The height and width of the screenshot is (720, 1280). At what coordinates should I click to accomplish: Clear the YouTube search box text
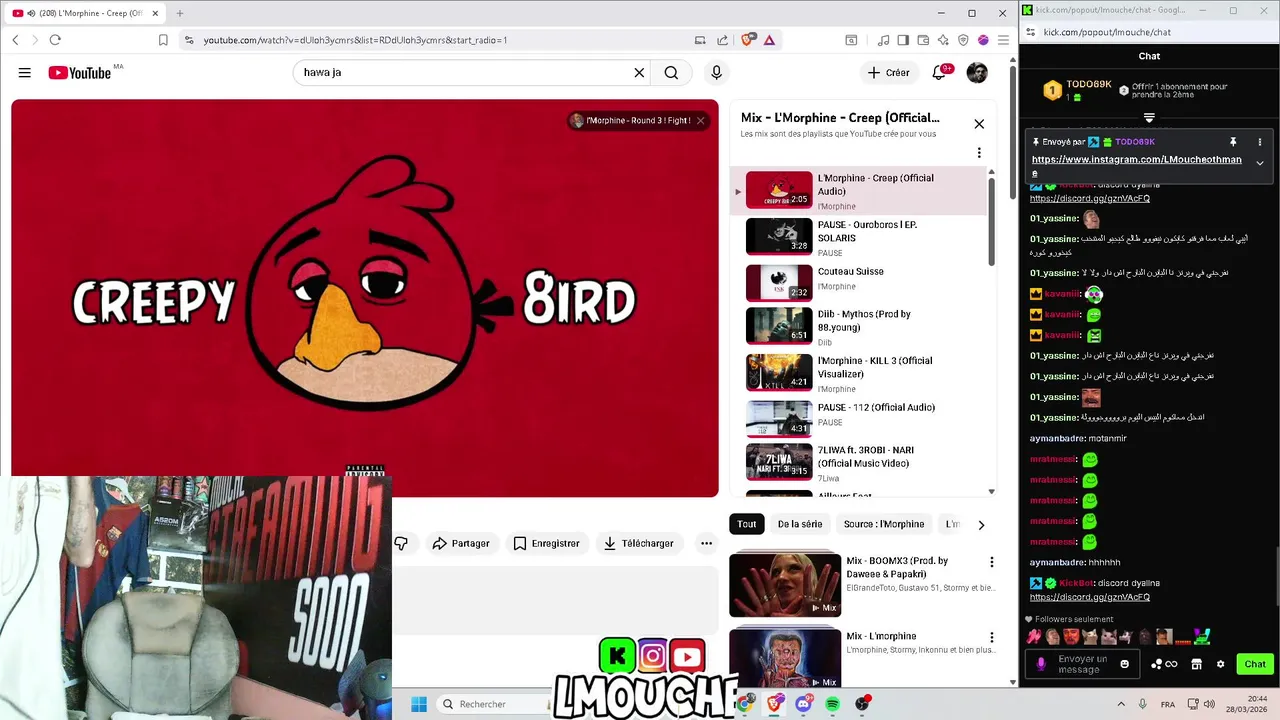coord(639,72)
